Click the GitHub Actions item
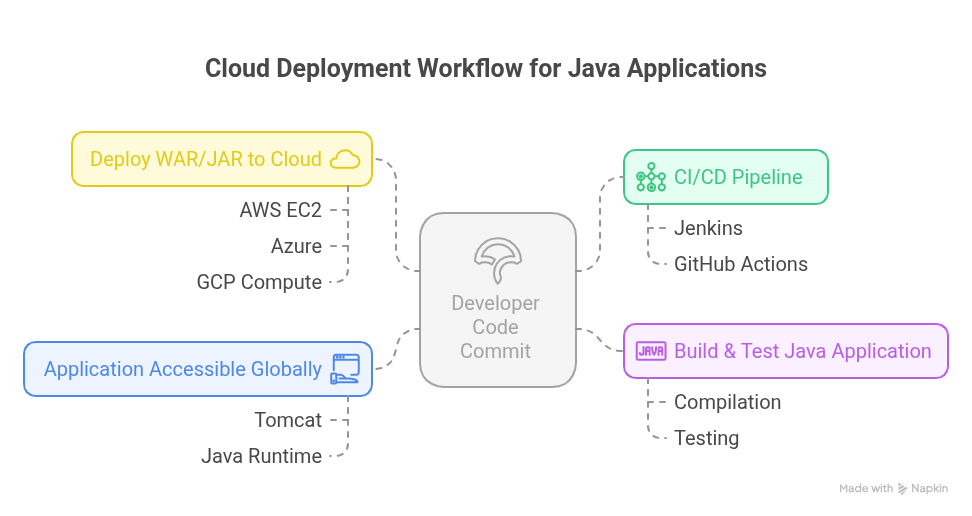 [x=740, y=264]
